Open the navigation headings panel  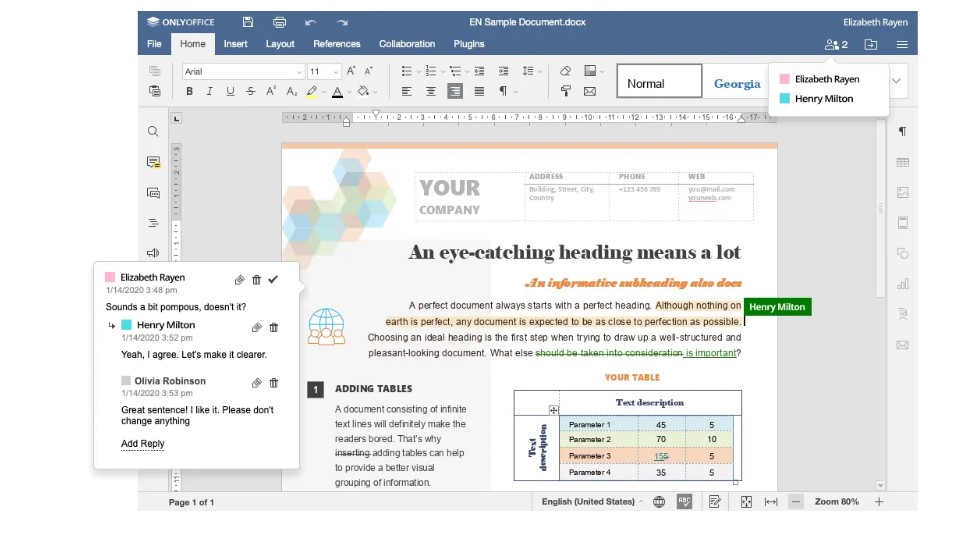tap(153, 223)
